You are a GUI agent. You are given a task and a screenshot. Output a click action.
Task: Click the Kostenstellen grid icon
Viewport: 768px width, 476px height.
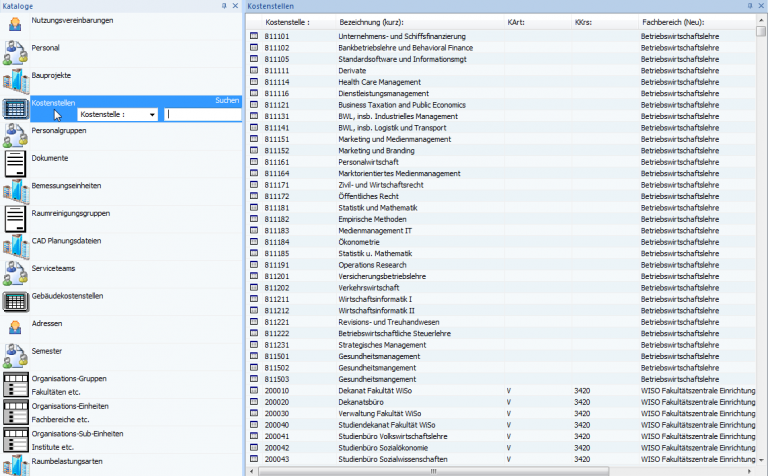[15, 108]
